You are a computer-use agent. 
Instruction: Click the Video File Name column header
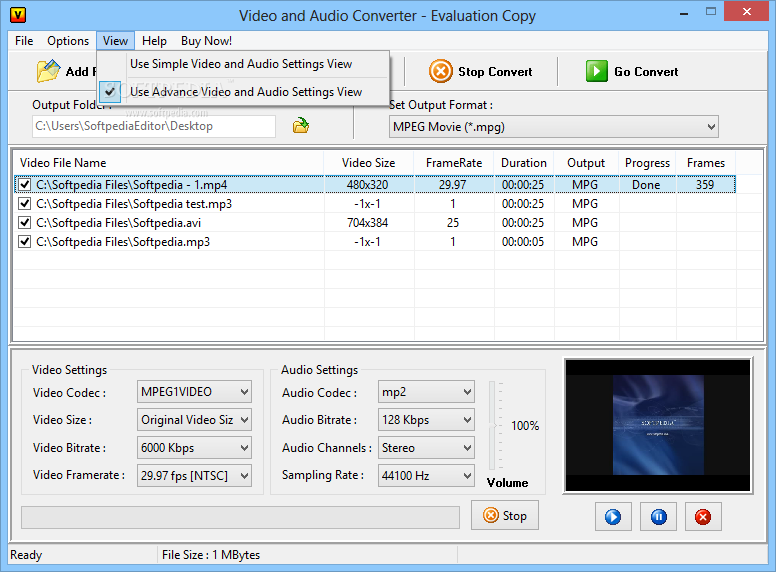click(168, 163)
